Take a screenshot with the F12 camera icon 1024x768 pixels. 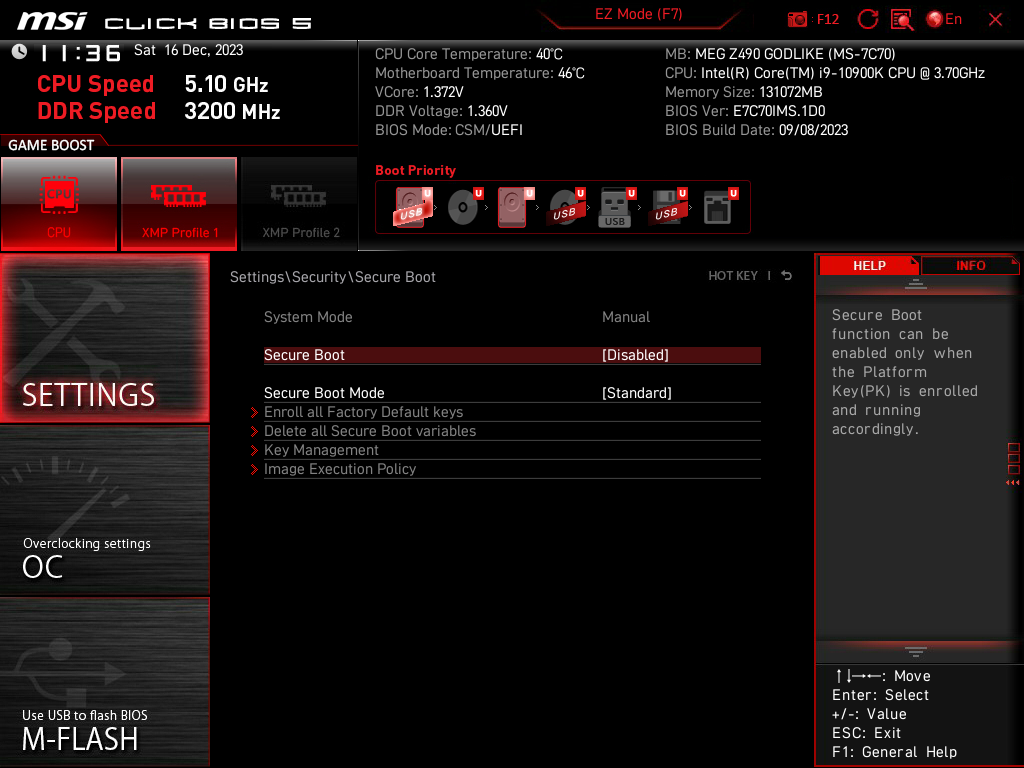point(813,20)
